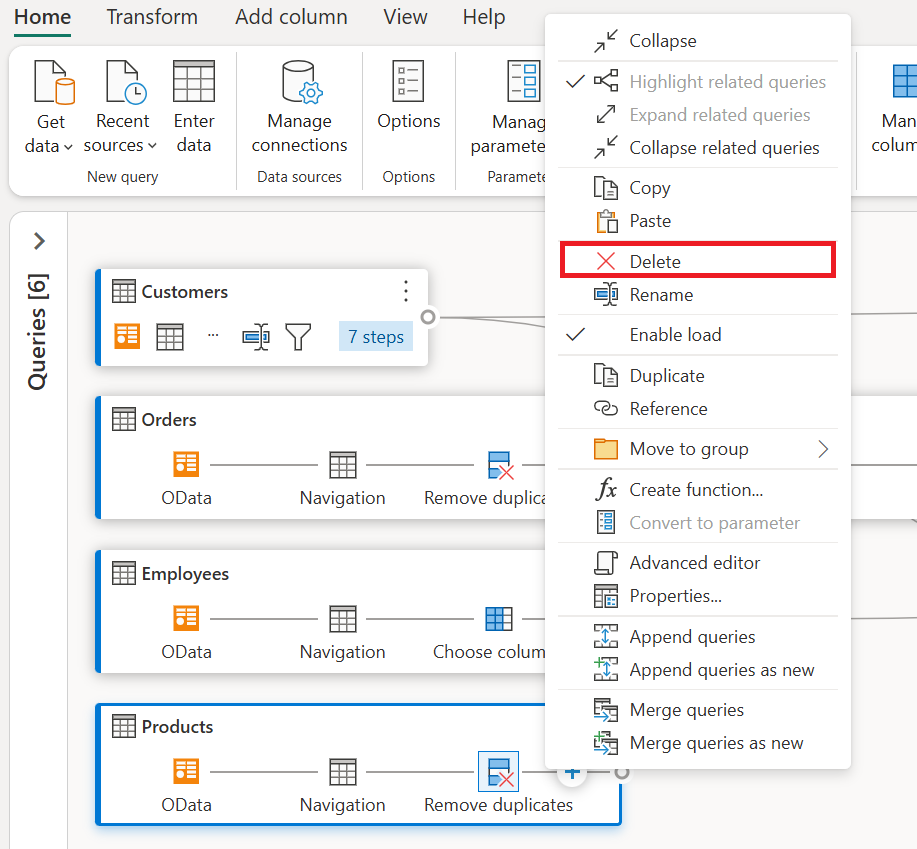Expand the collapsed Queries pane
917x849 pixels.
(x=38, y=241)
